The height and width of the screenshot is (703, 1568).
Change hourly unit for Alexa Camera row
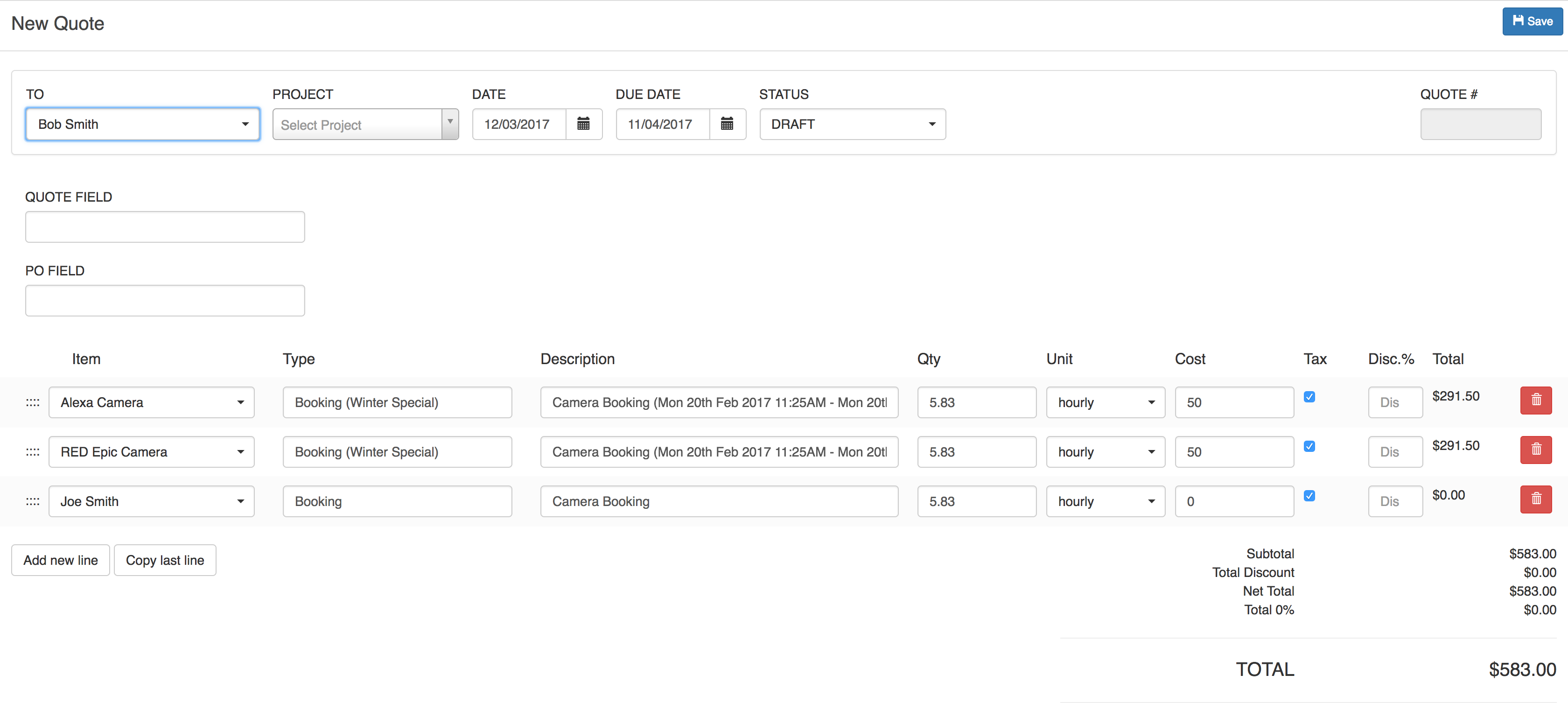(1106, 402)
